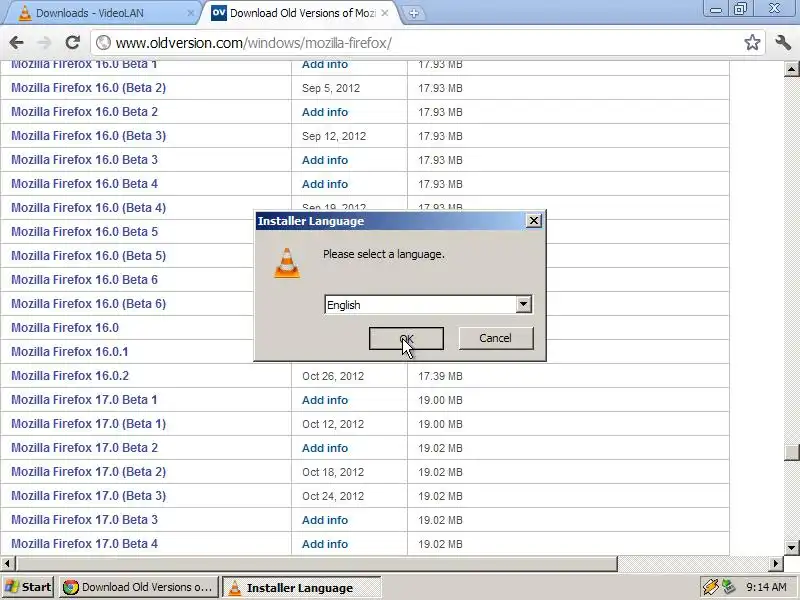Click the left system tray icon

710,587
